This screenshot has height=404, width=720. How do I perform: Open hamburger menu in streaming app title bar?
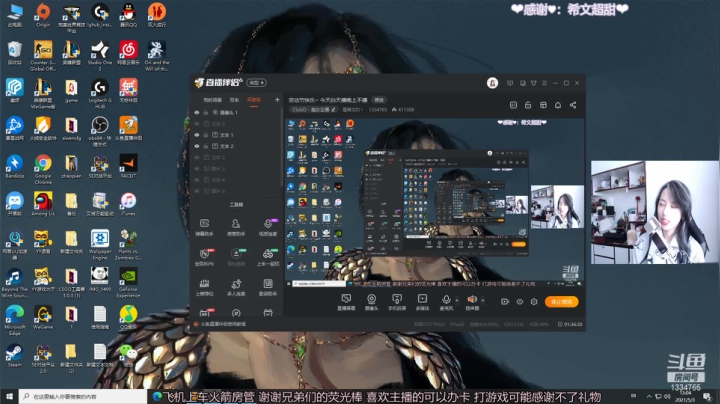pyautogui.click(x=544, y=83)
